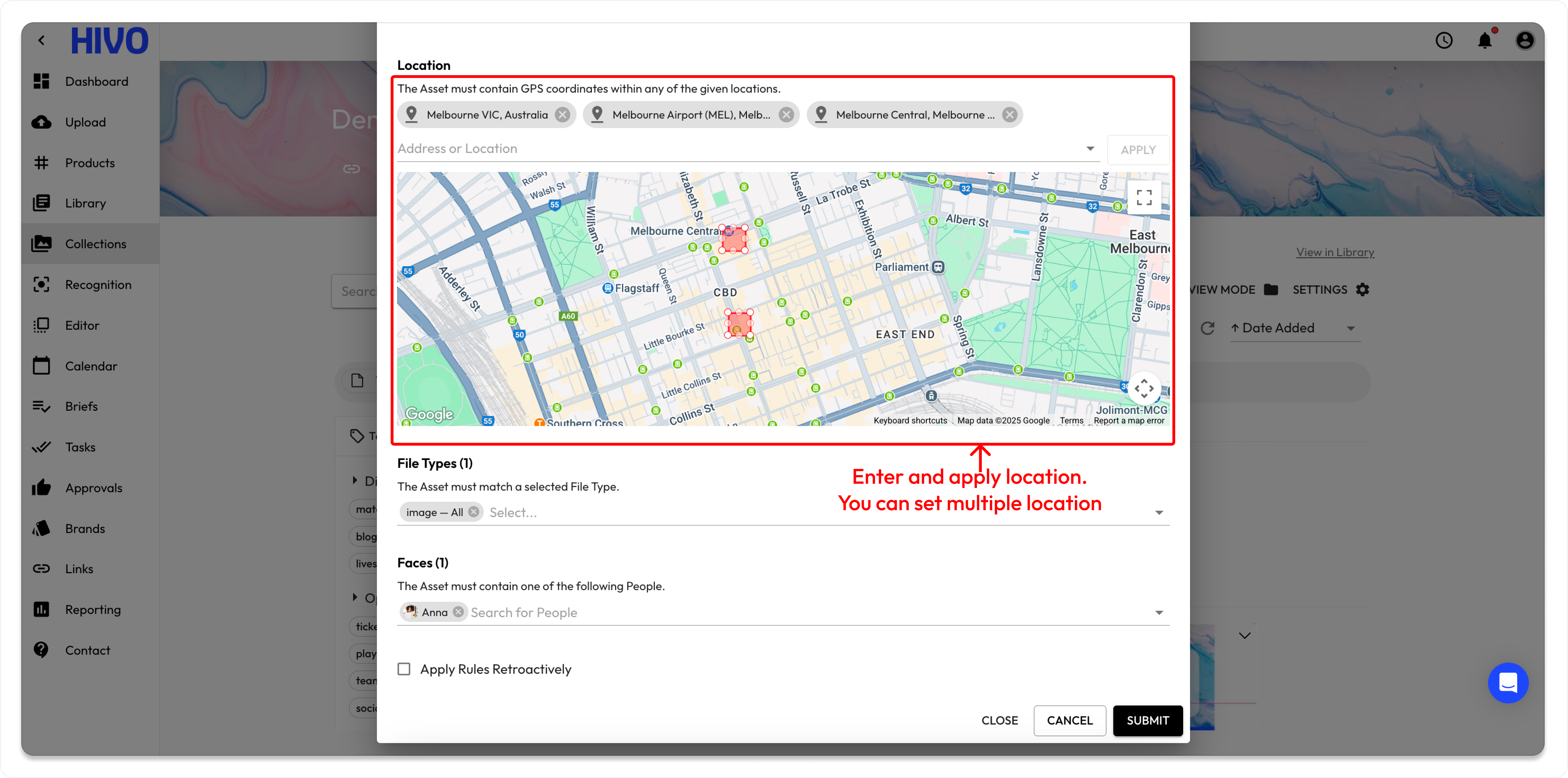This screenshot has width=1568, height=778.
Task: Open the recent activity clock icon
Action: tap(1444, 40)
